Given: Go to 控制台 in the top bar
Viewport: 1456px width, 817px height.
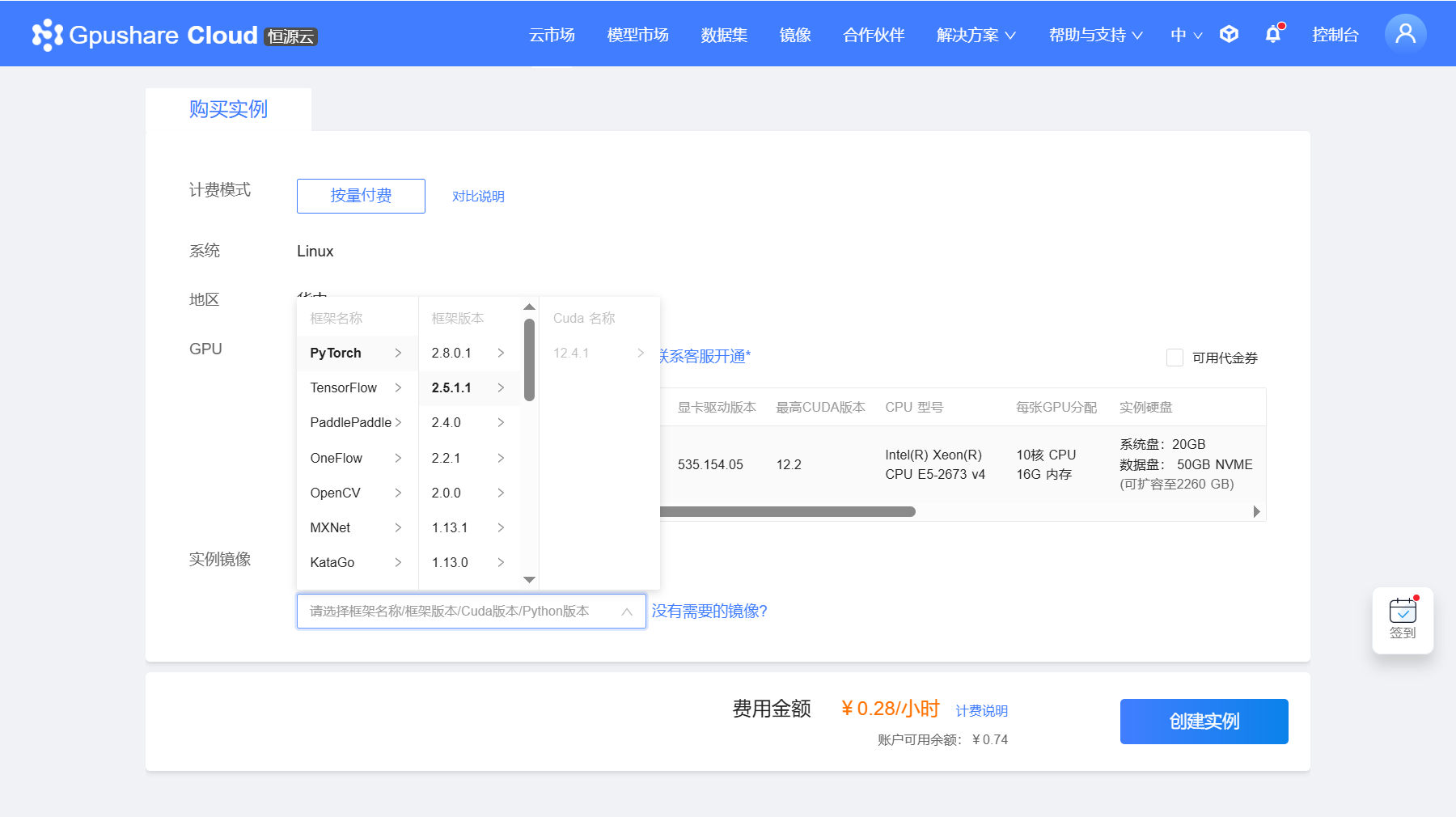Looking at the screenshot, I should coord(1335,35).
